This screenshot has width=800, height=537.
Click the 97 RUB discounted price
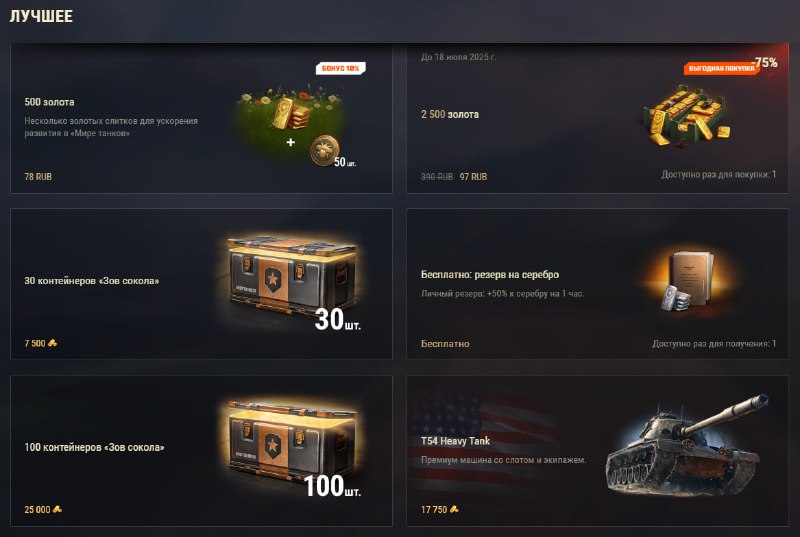click(473, 176)
